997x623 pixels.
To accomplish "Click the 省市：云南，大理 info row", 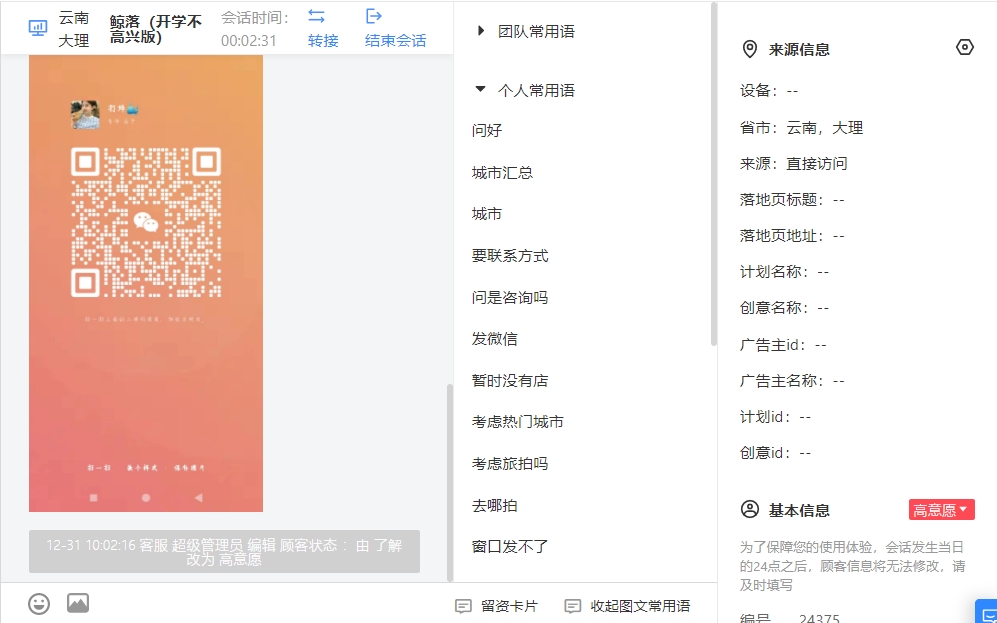I will coord(801,128).
